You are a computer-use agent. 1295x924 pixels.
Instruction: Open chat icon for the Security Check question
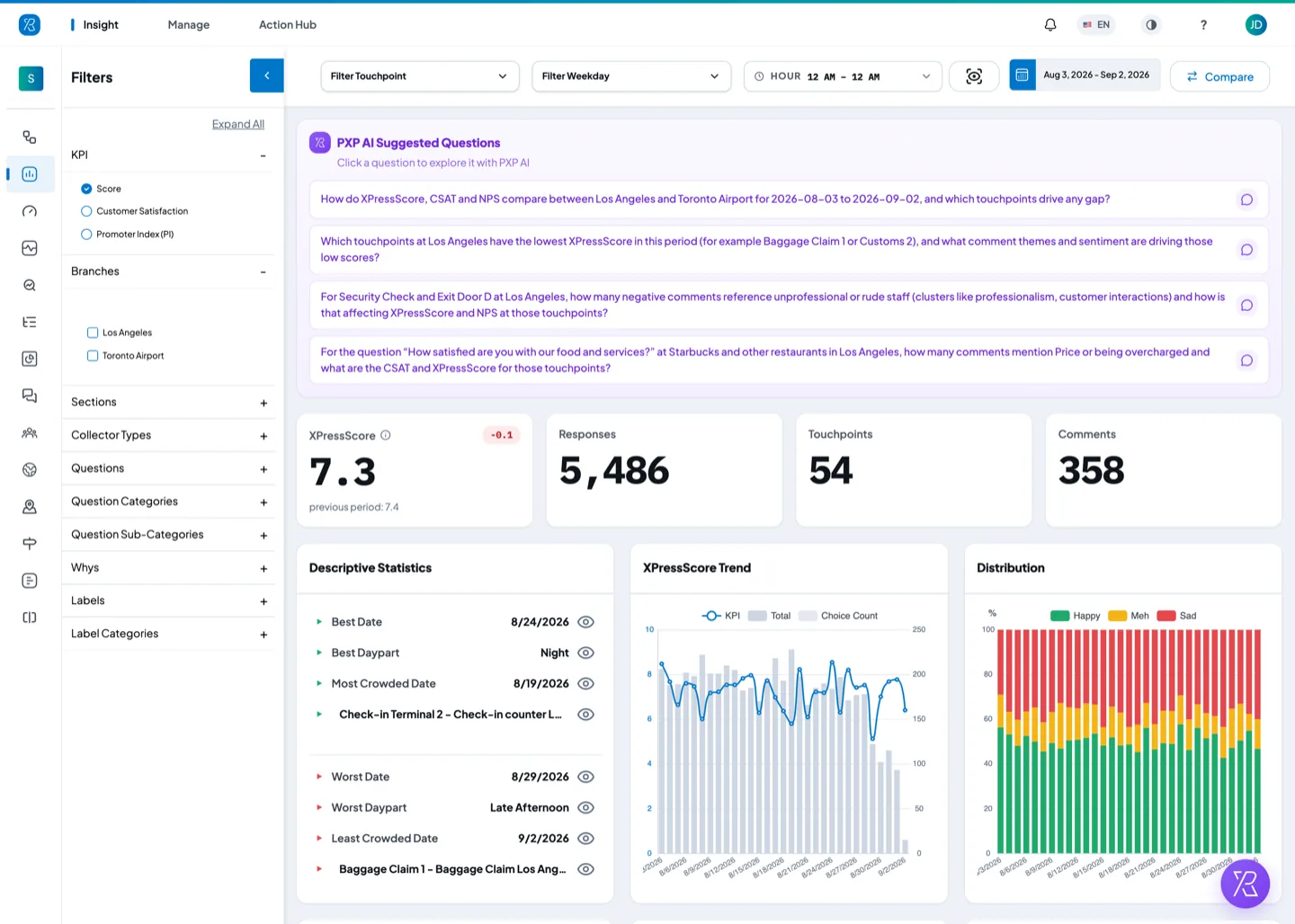(x=1246, y=306)
